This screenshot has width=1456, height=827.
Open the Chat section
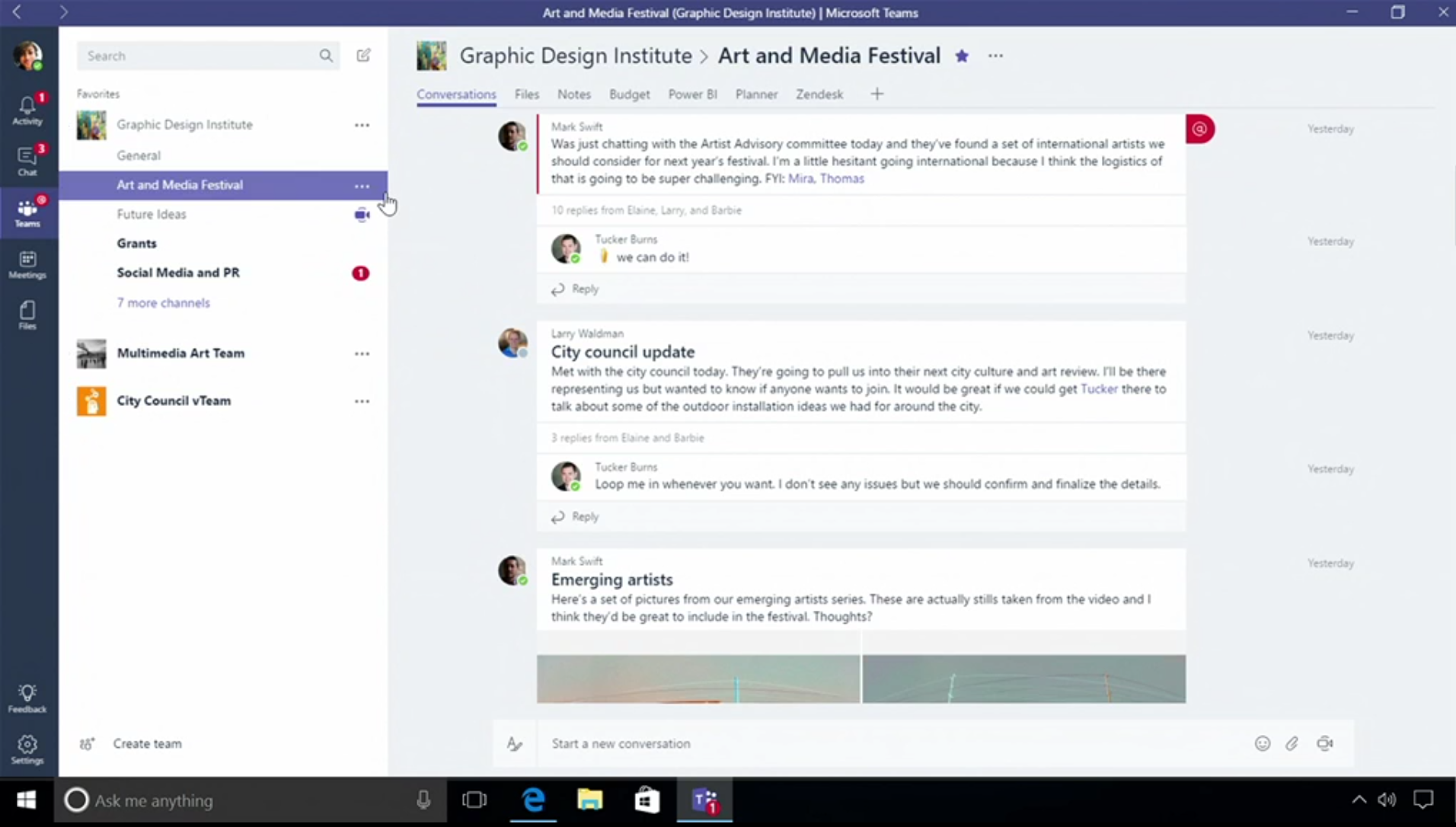pos(27,161)
